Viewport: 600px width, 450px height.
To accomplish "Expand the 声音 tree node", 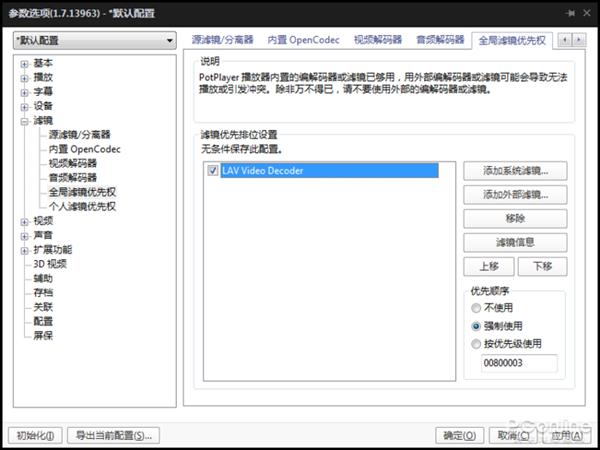I will (24, 236).
